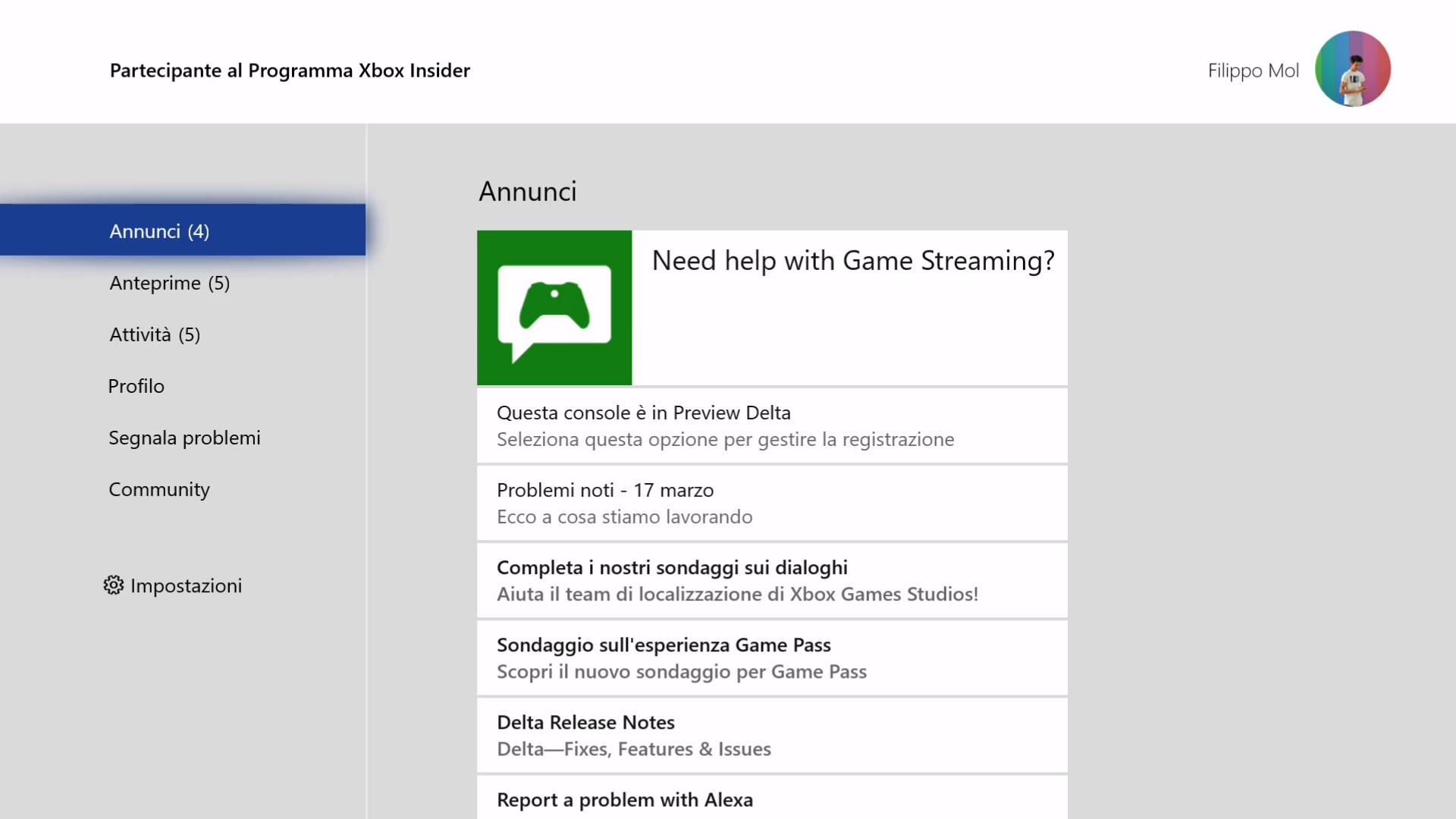
Task: Open Problemi noti - 17 marzo
Action: 772,503
